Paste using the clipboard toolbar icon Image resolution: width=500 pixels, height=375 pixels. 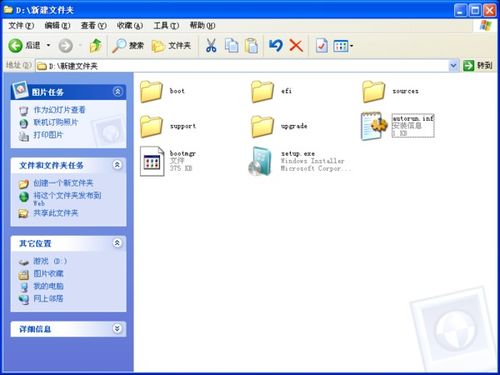[x=251, y=46]
